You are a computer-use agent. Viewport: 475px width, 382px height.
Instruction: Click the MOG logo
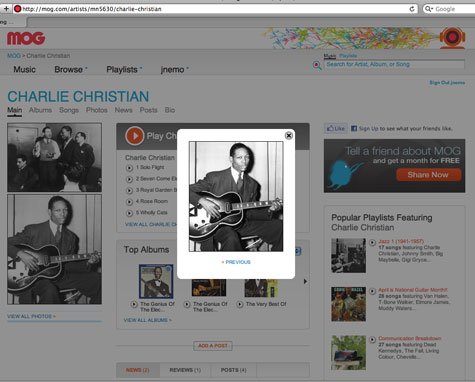[26, 38]
